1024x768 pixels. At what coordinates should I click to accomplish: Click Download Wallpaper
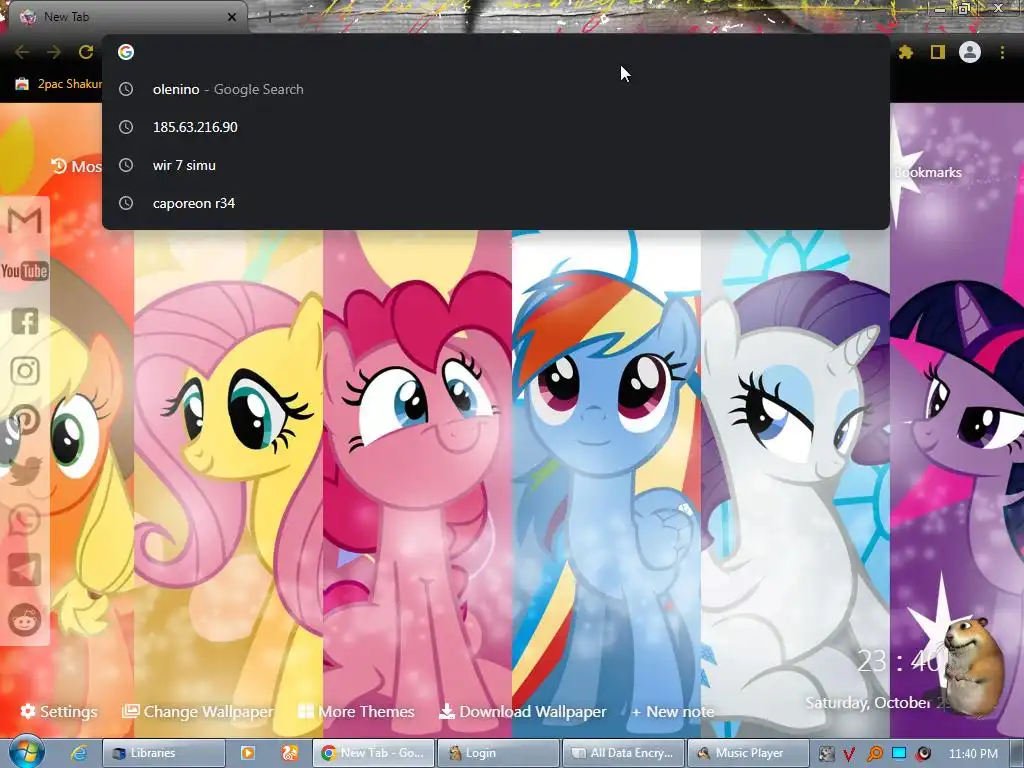click(522, 711)
